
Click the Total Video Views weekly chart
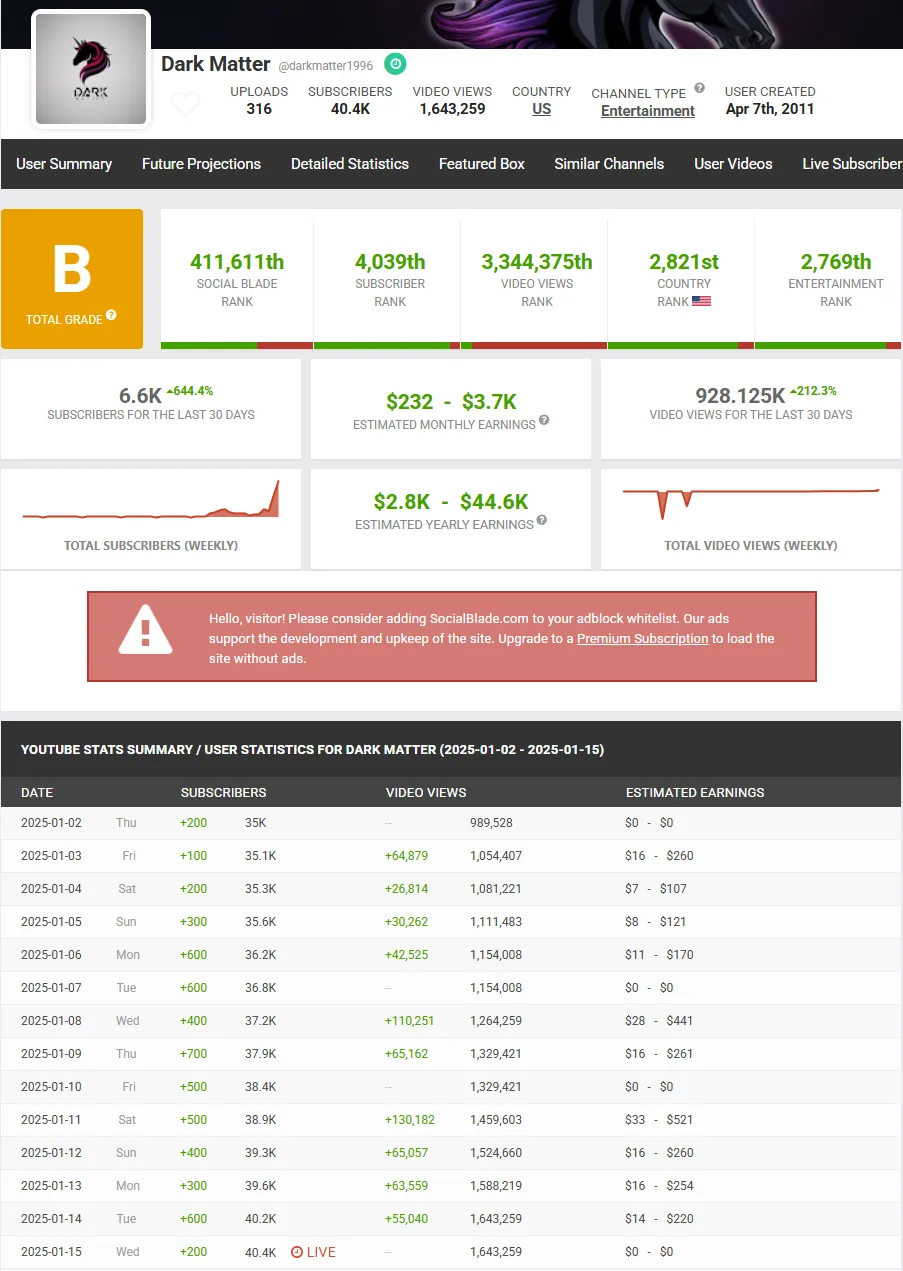(751, 503)
